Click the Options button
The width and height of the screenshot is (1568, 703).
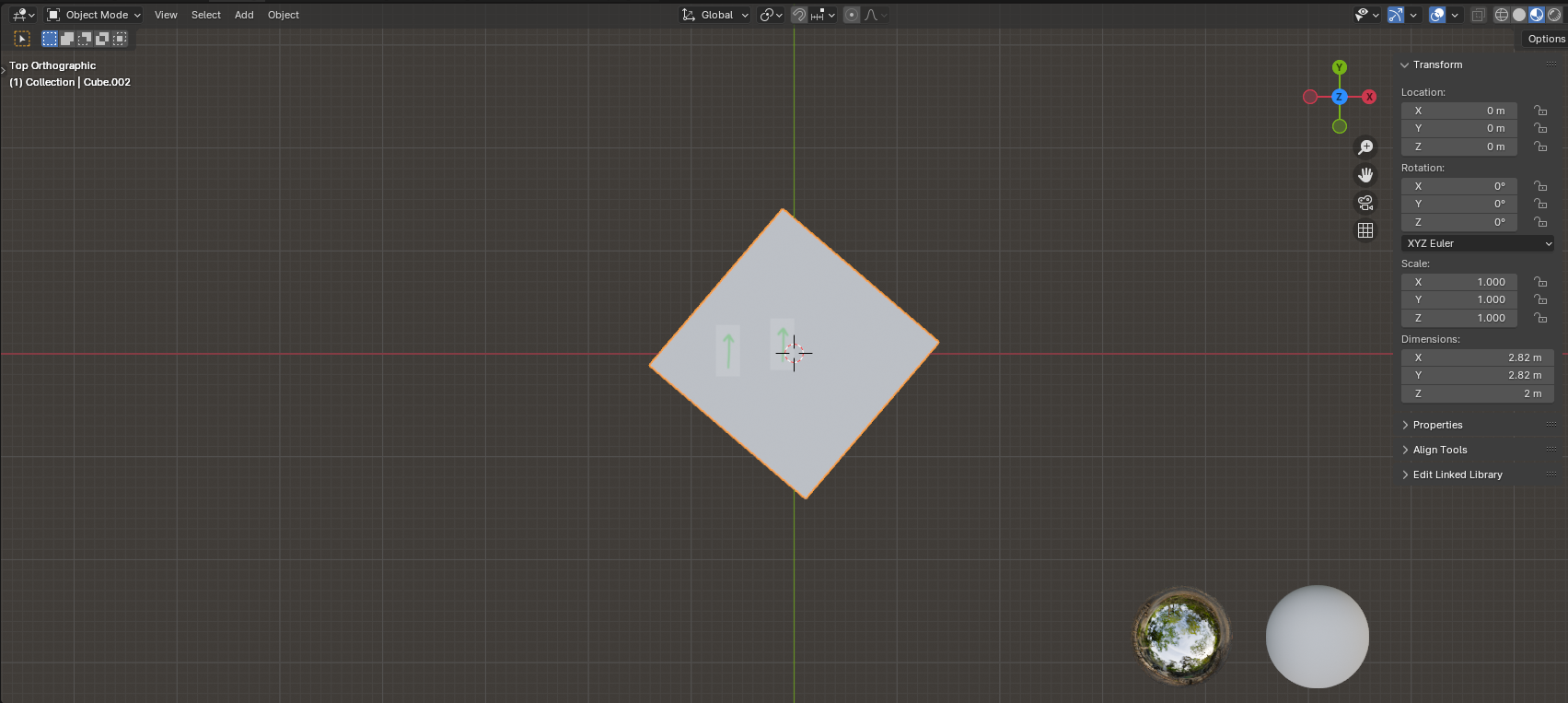1545,39
